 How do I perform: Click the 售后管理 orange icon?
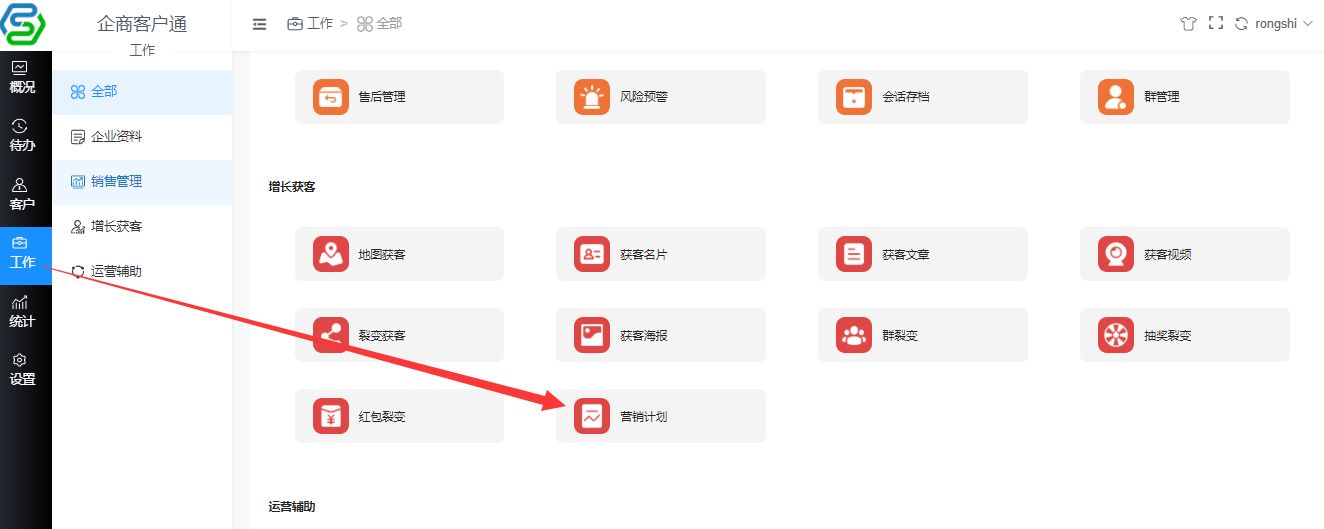tap(331, 97)
